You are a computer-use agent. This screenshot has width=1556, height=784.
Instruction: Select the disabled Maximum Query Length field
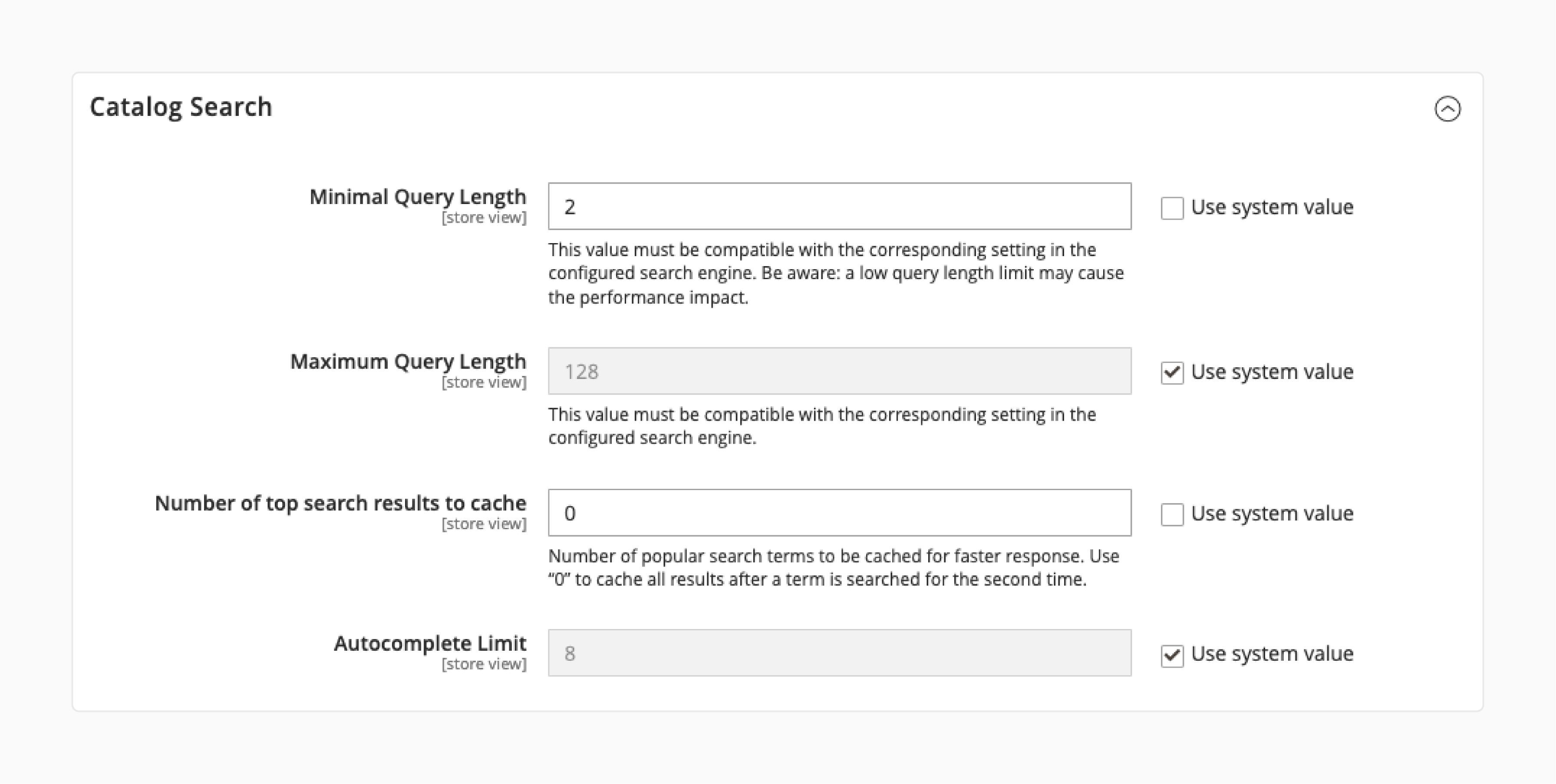coord(840,371)
